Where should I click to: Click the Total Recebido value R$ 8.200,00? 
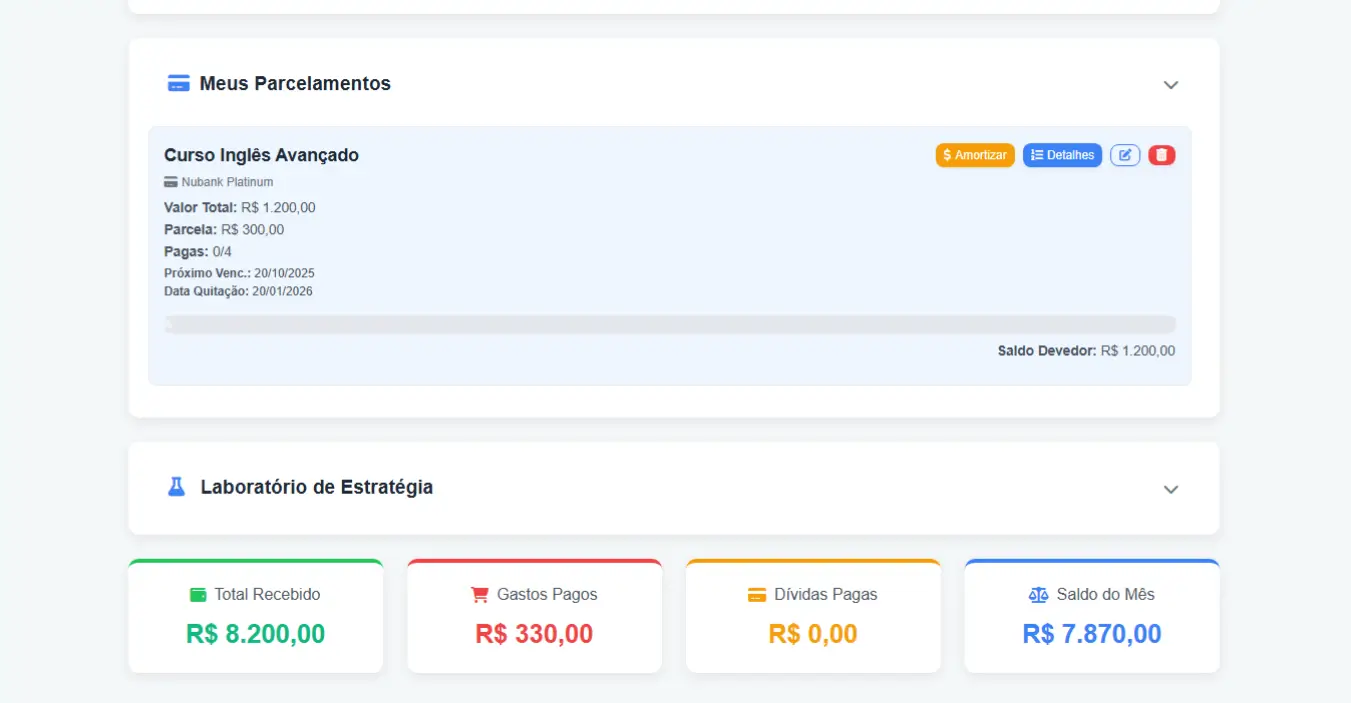255,633
